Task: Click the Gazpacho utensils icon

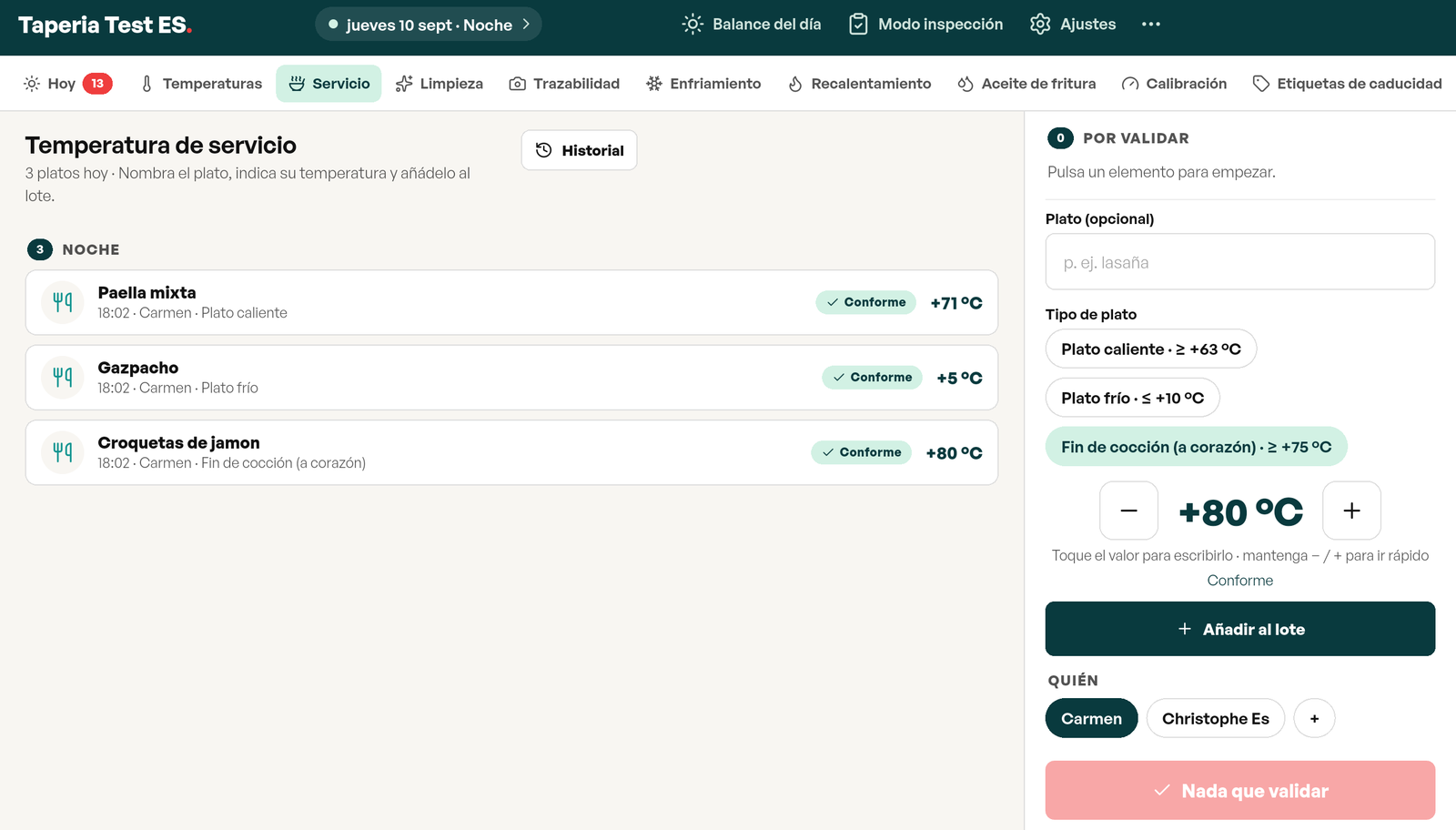Action: 63,377
